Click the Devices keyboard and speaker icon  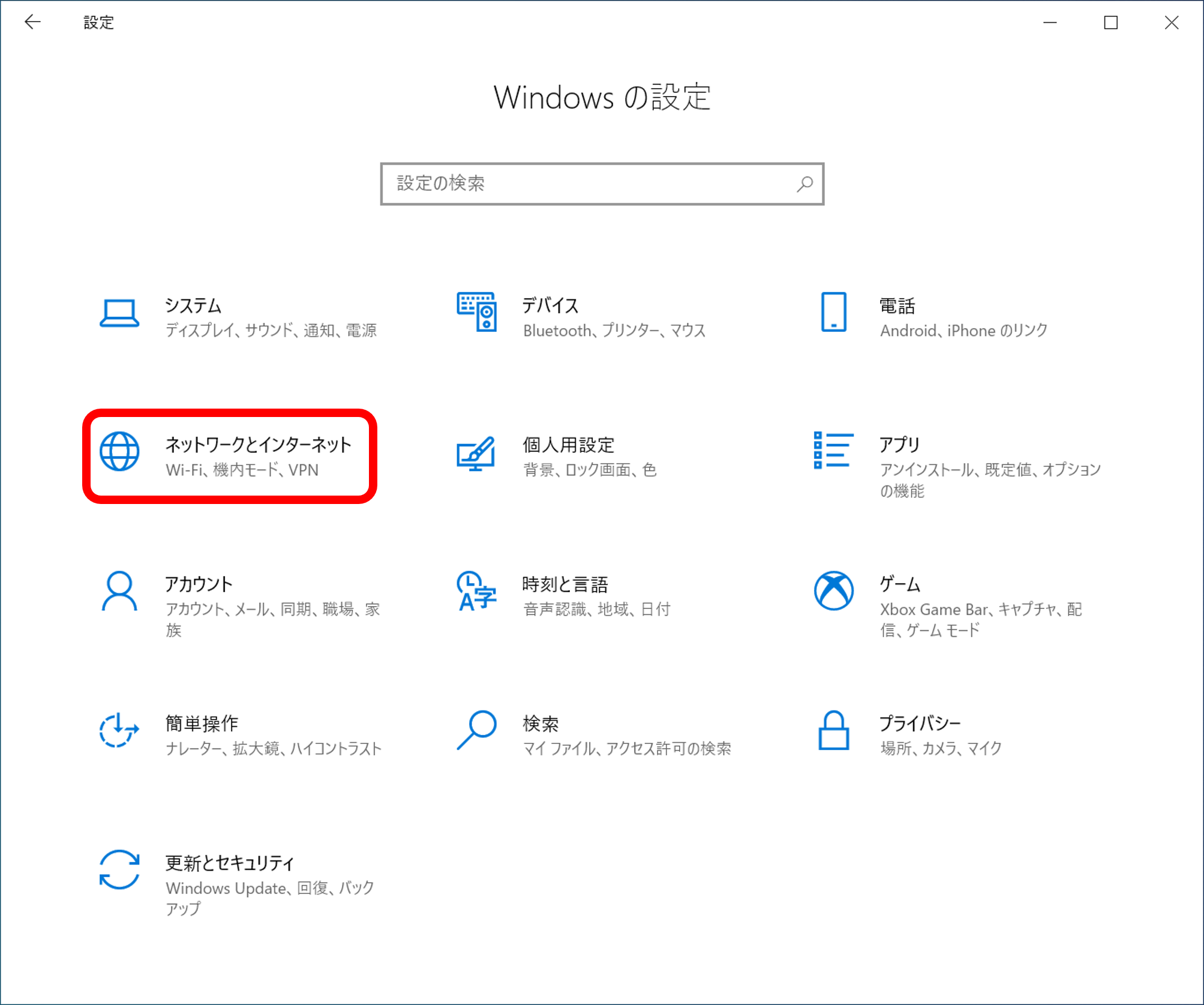[x=476, y=312]
